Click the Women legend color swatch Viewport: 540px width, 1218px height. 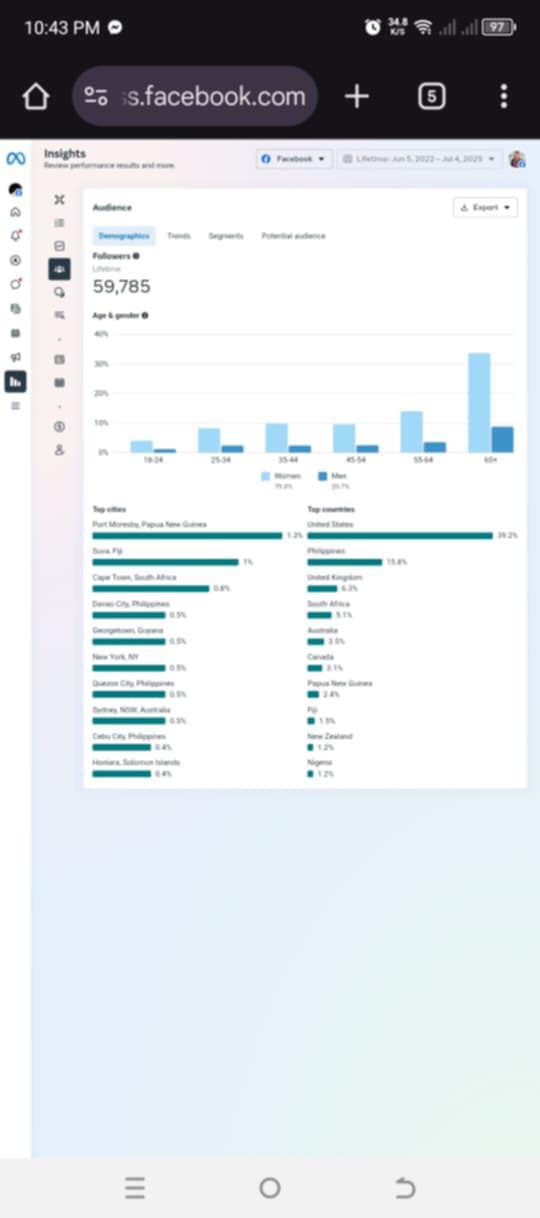click(266, 477)
